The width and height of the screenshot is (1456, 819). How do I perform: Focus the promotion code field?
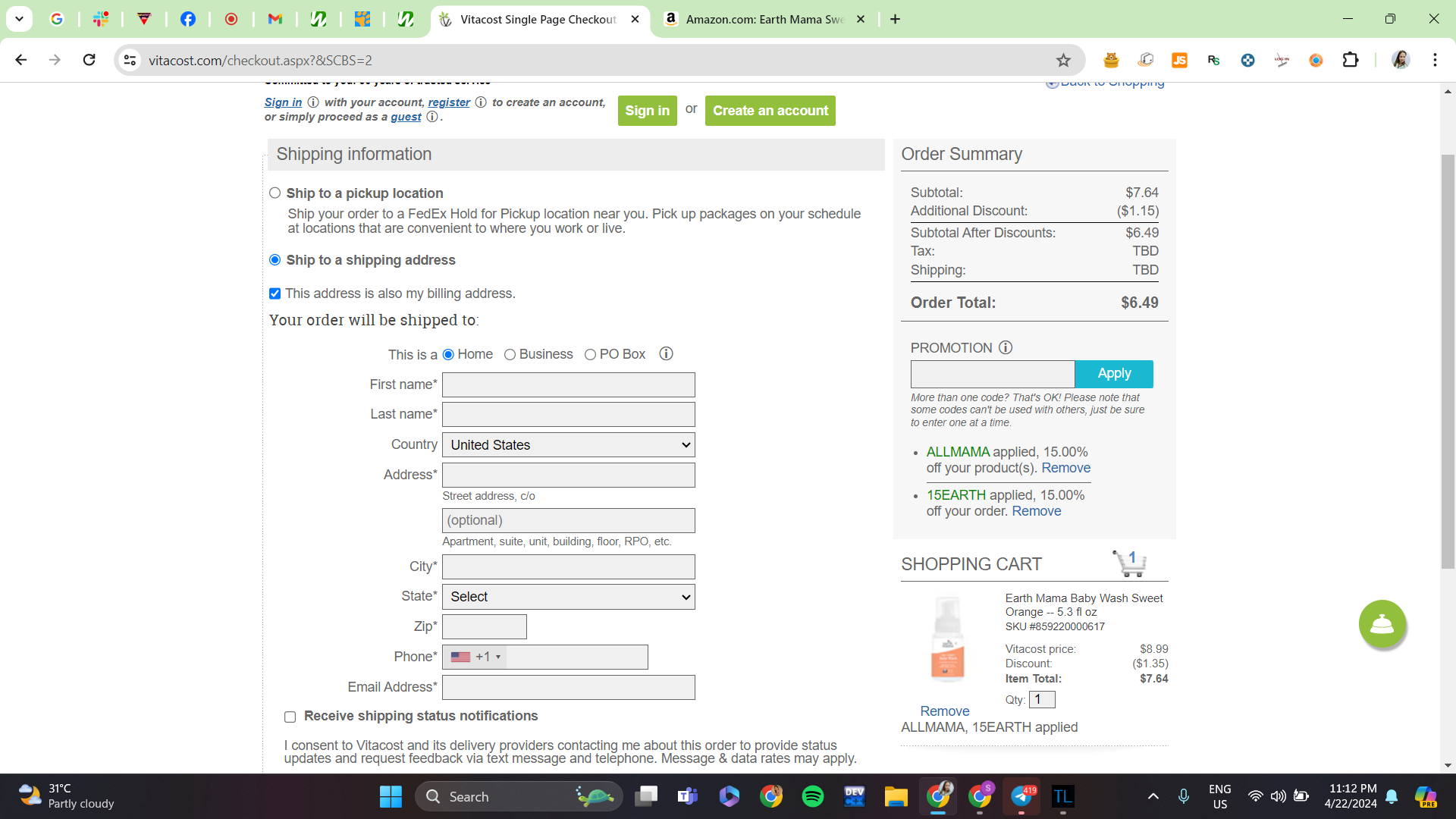993,374
